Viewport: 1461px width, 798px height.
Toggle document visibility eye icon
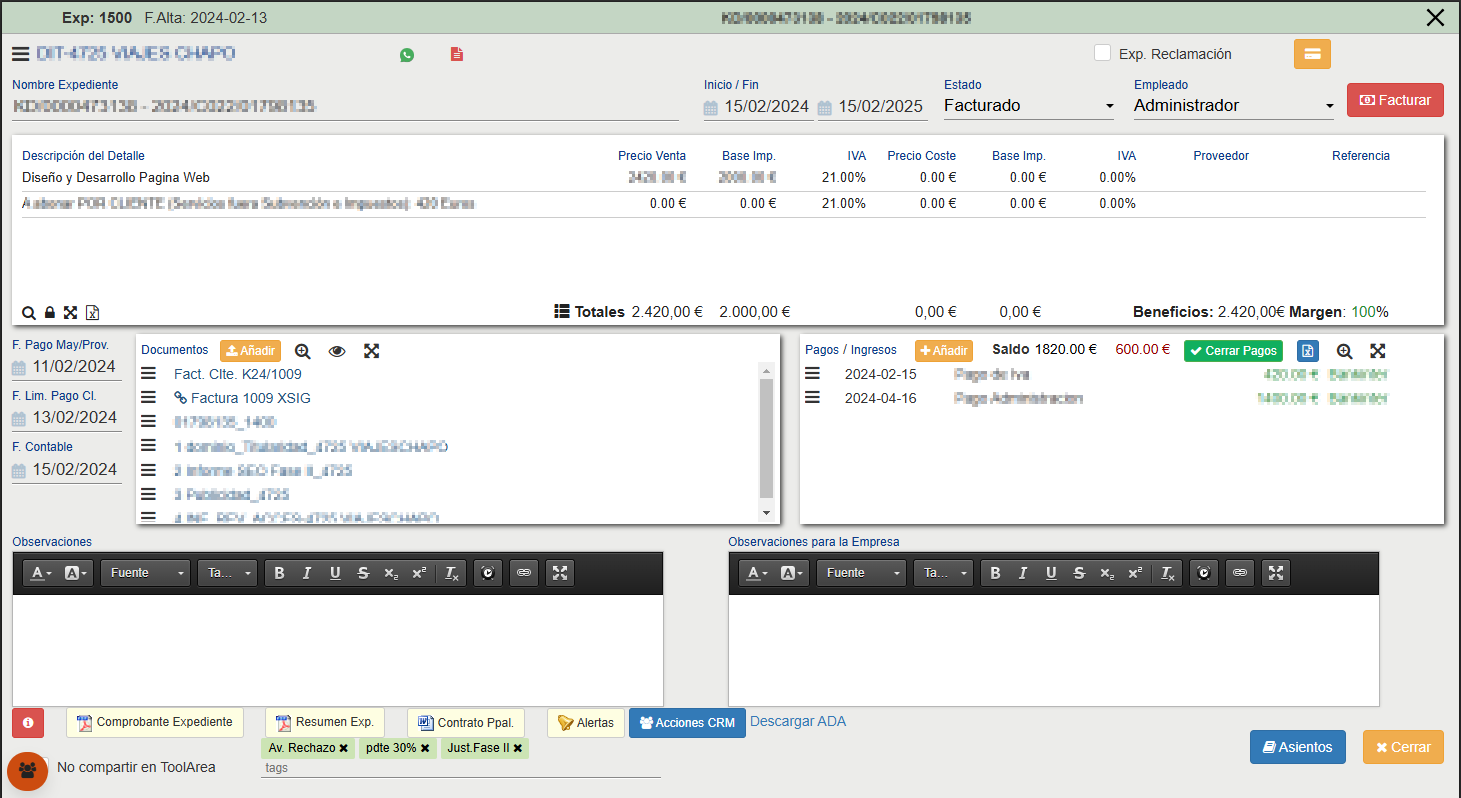pyautogui.click(x=337, y=351)
